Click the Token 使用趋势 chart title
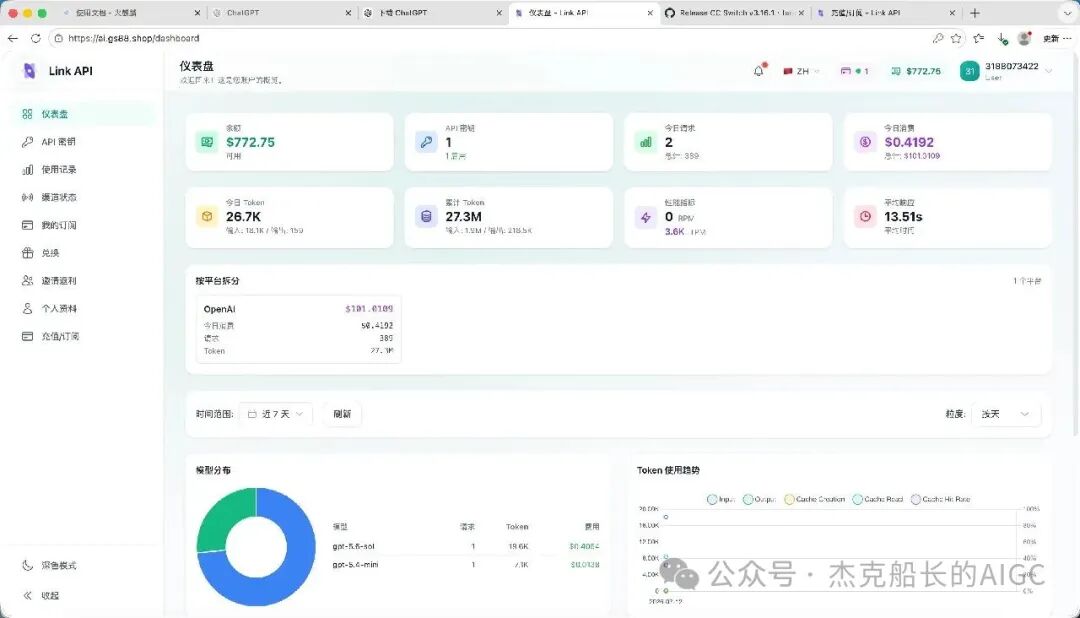 [x=668, y=470]
